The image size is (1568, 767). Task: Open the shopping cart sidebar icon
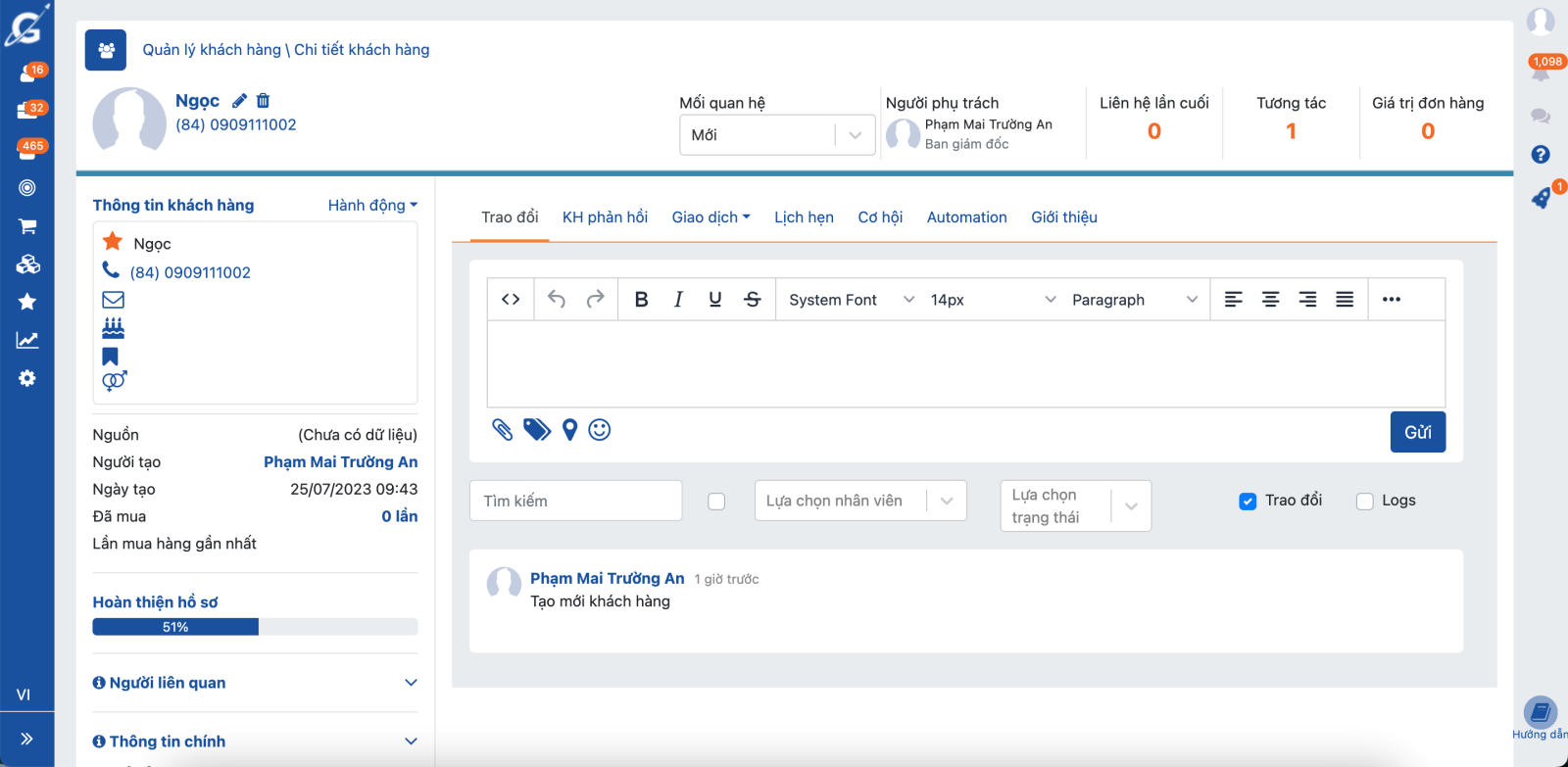[27, 226]
